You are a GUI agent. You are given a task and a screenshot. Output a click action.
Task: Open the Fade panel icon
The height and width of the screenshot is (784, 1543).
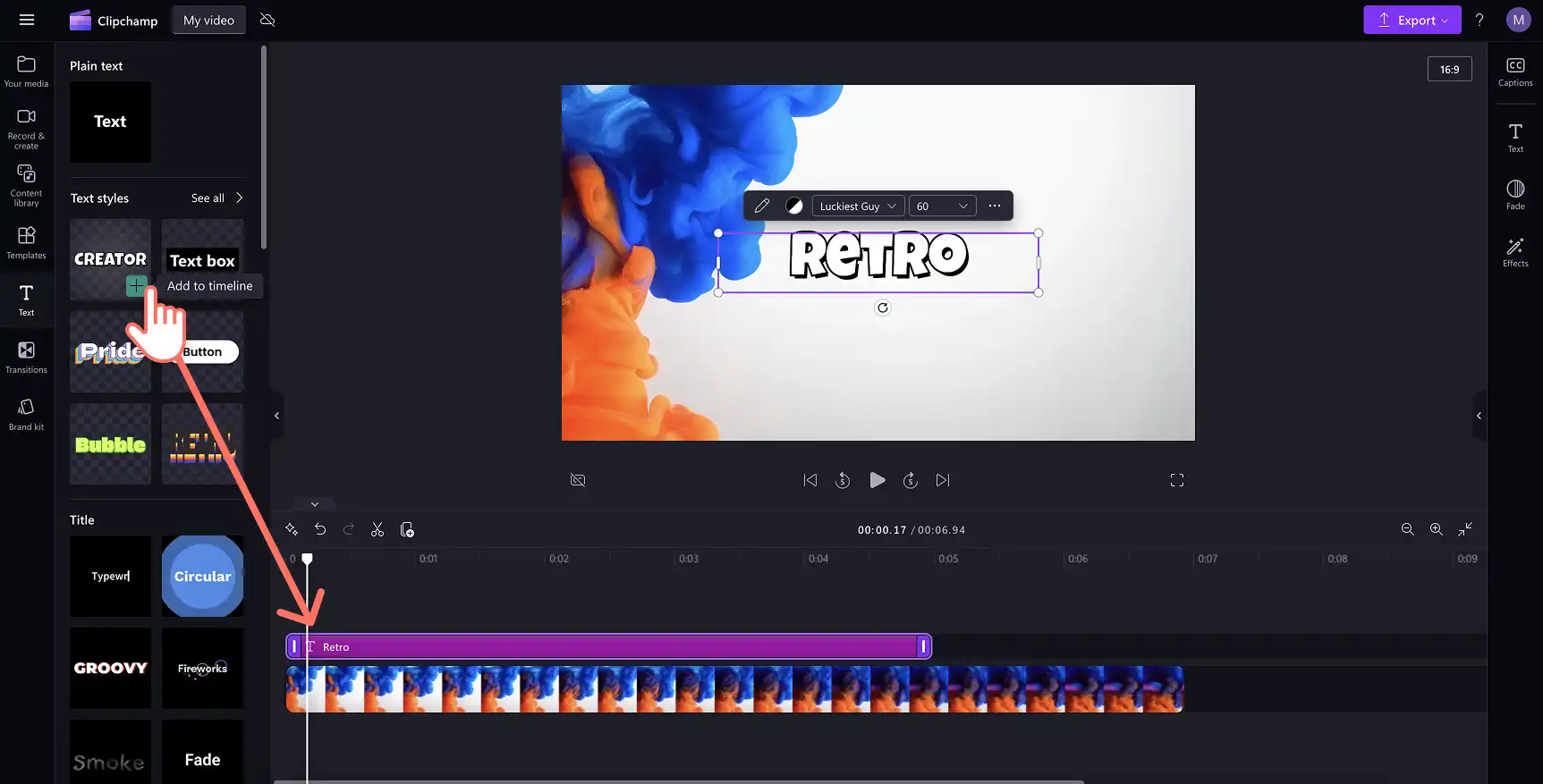point(1515,195)
